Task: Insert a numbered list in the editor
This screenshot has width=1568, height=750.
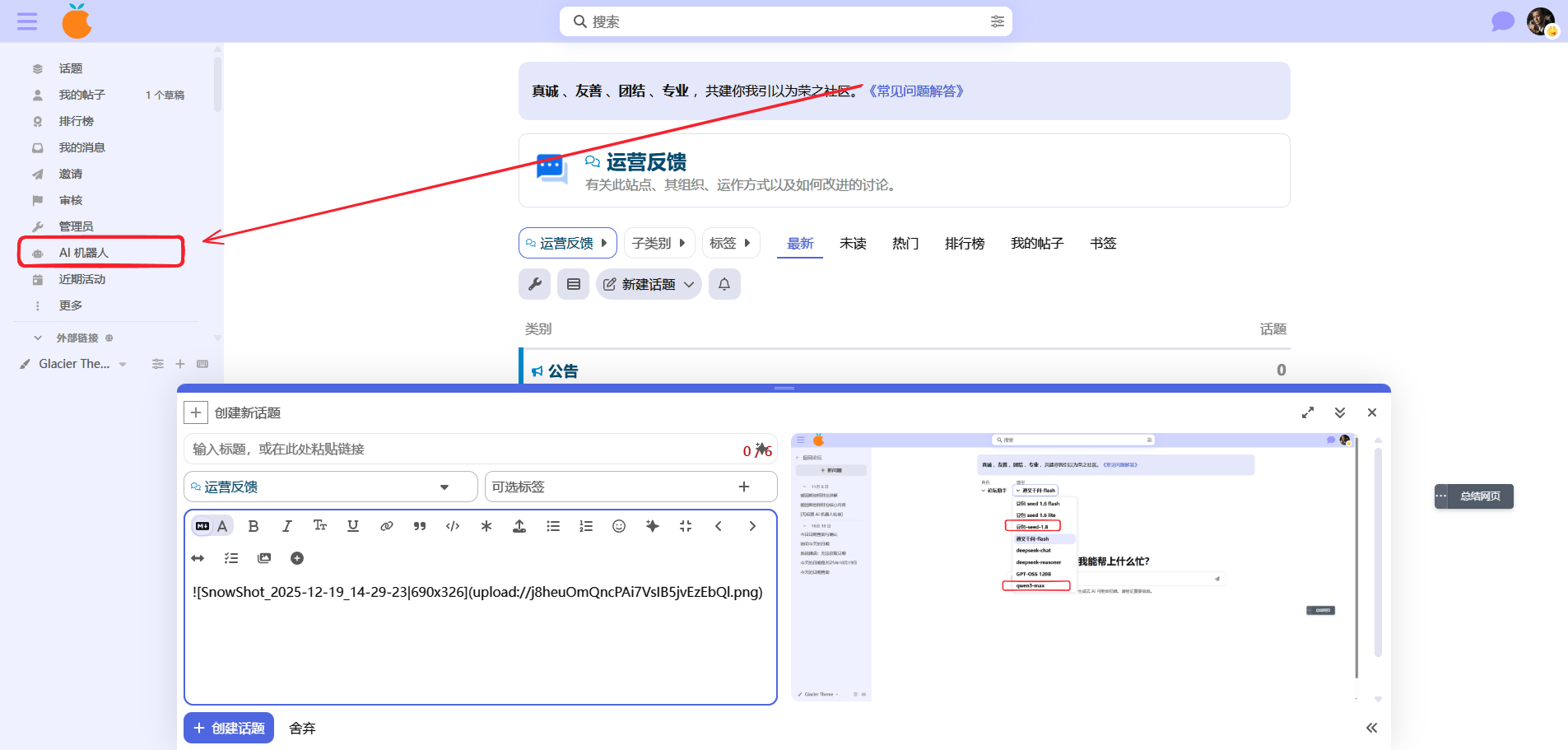Action: 586,526
